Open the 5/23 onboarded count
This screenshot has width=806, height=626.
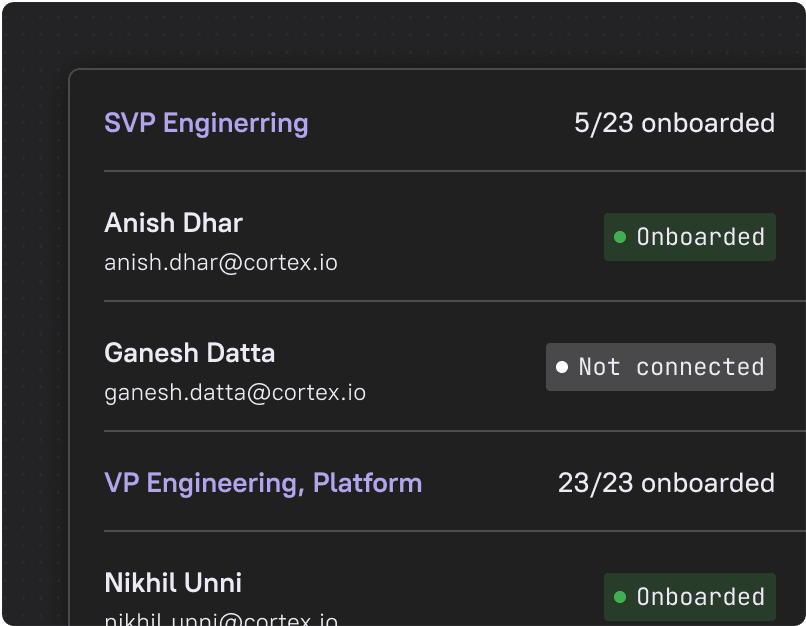(x=674, y=123)
